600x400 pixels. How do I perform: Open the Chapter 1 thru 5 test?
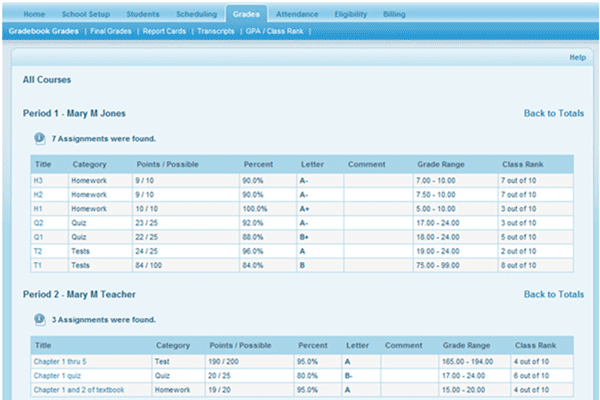(59, 361)
